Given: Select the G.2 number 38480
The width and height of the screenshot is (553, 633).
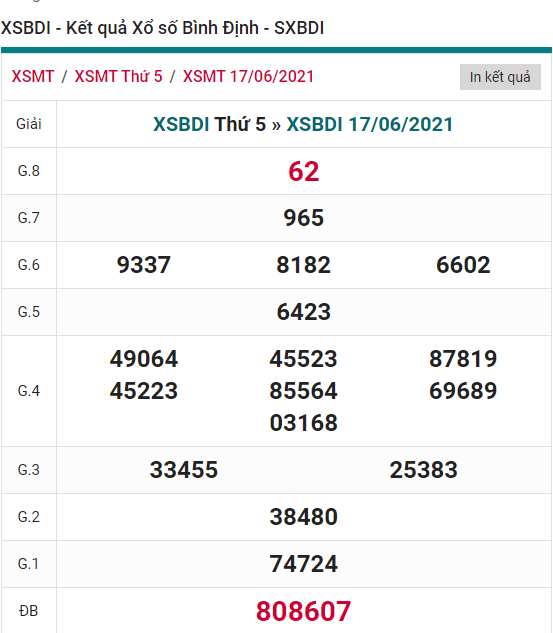Looking at the screenshot, I should [x=304, y=516].
